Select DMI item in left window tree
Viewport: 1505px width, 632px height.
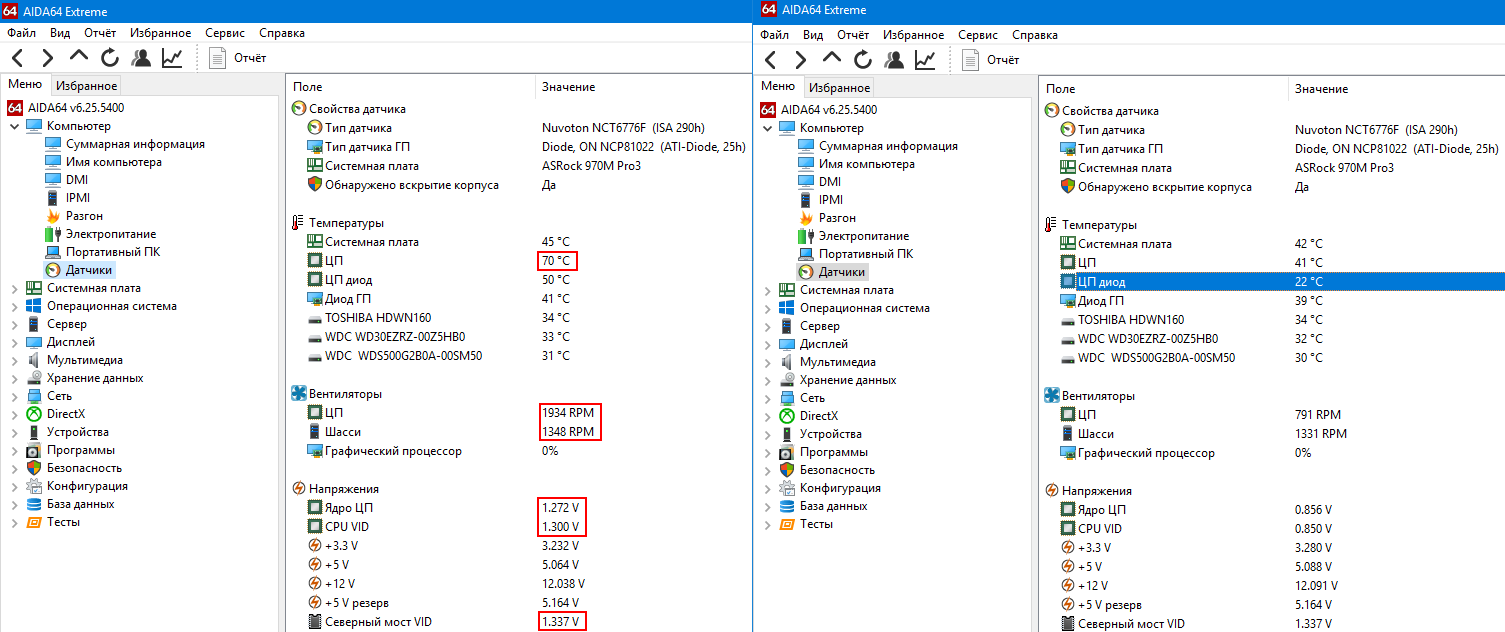pyautogui.click(x=77, y=180)
